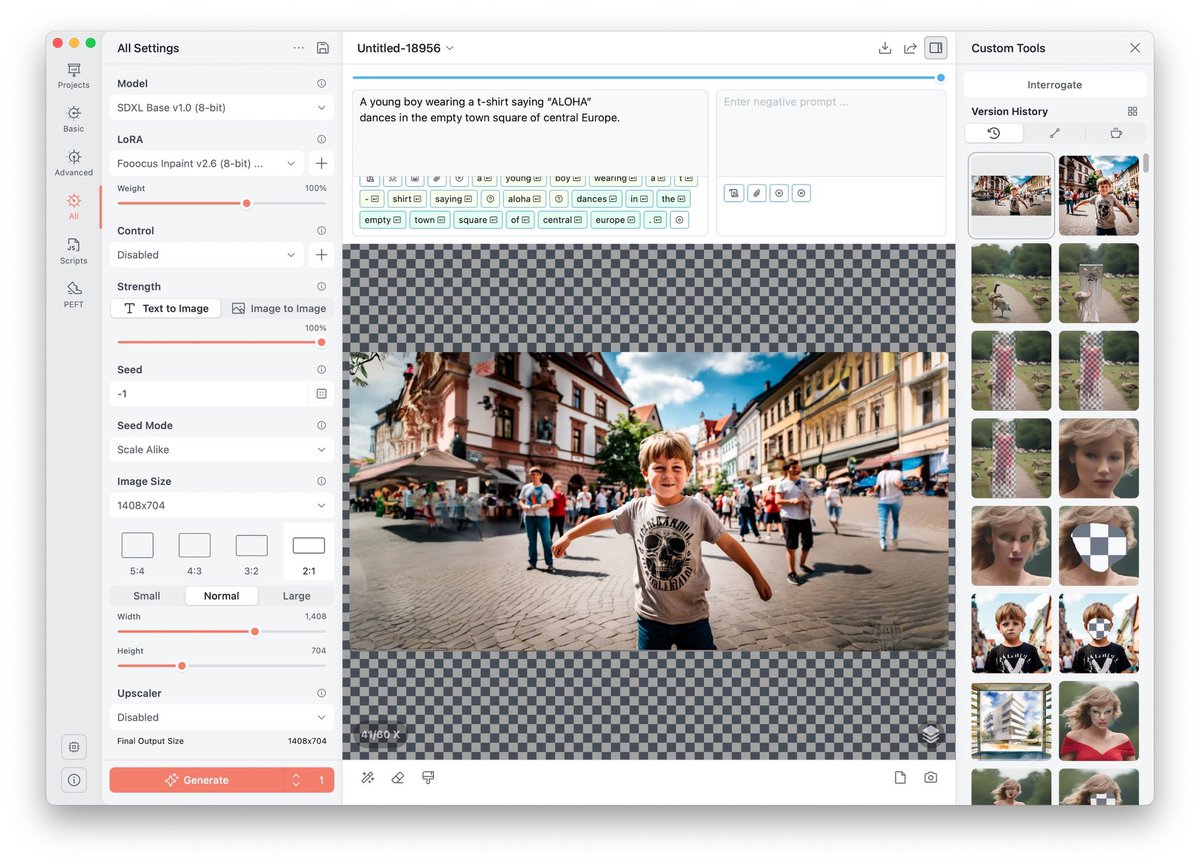Open the white building history thumbnail

pyautogui.click(x=1011, y=721)
